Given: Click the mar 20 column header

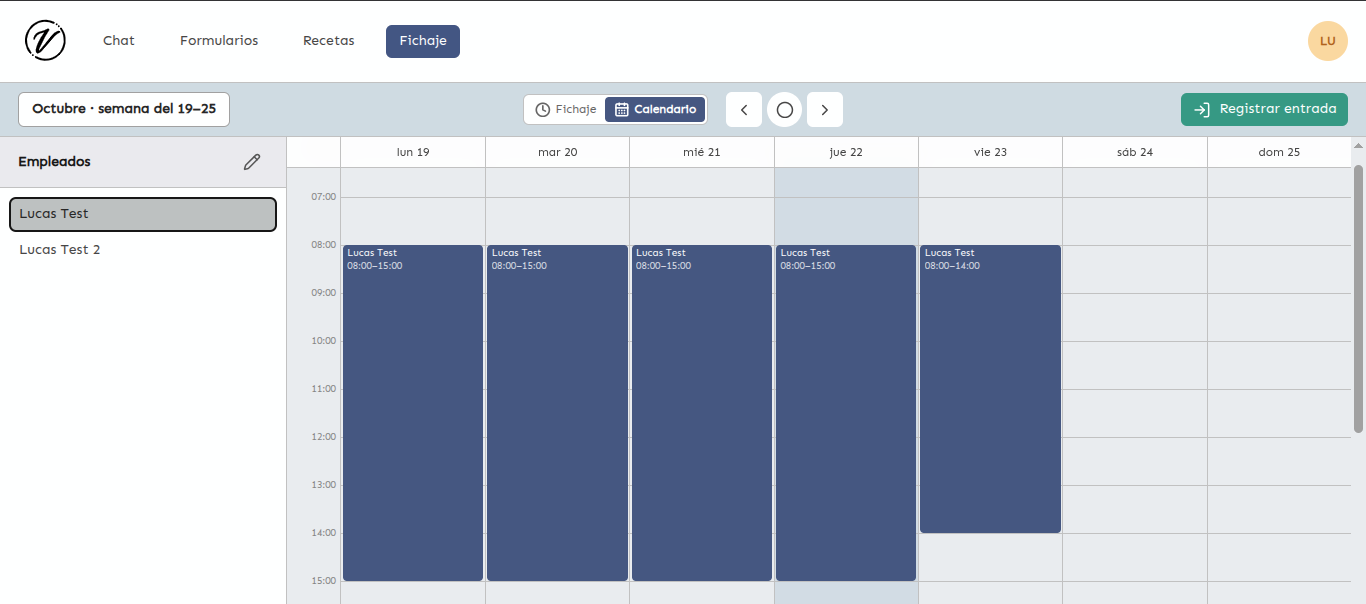Looking at the screenshot, I should click(557, 152).
